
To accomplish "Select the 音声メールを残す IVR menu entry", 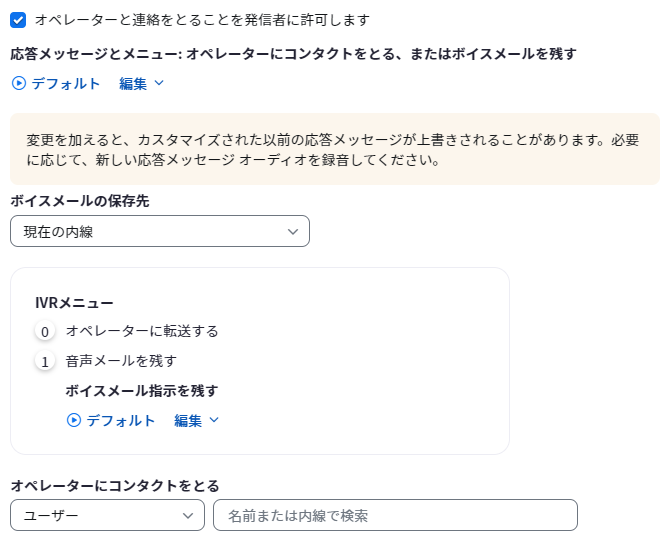I will click(121, 361).
